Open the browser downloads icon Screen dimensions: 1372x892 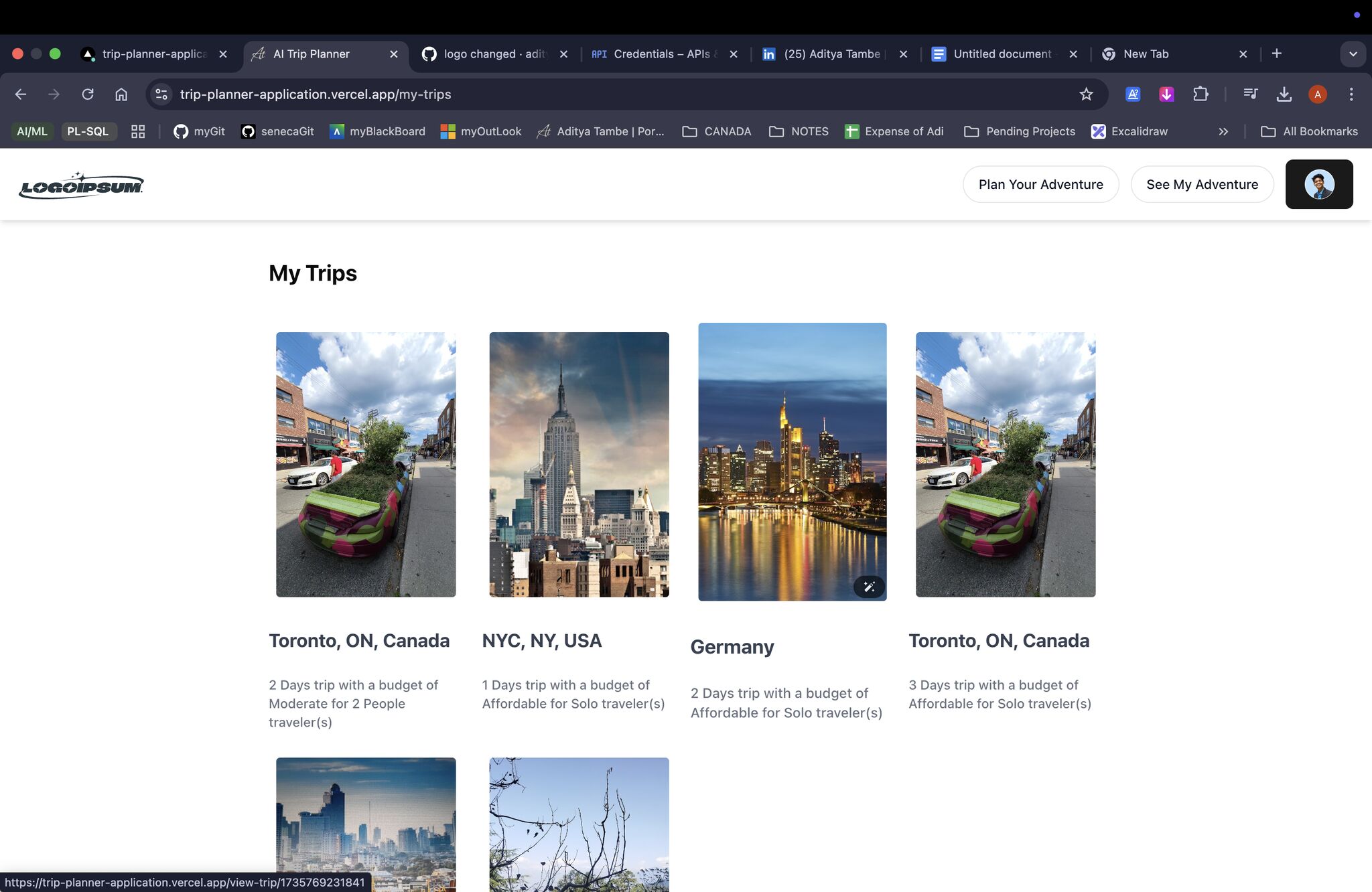click(1284, 94)
